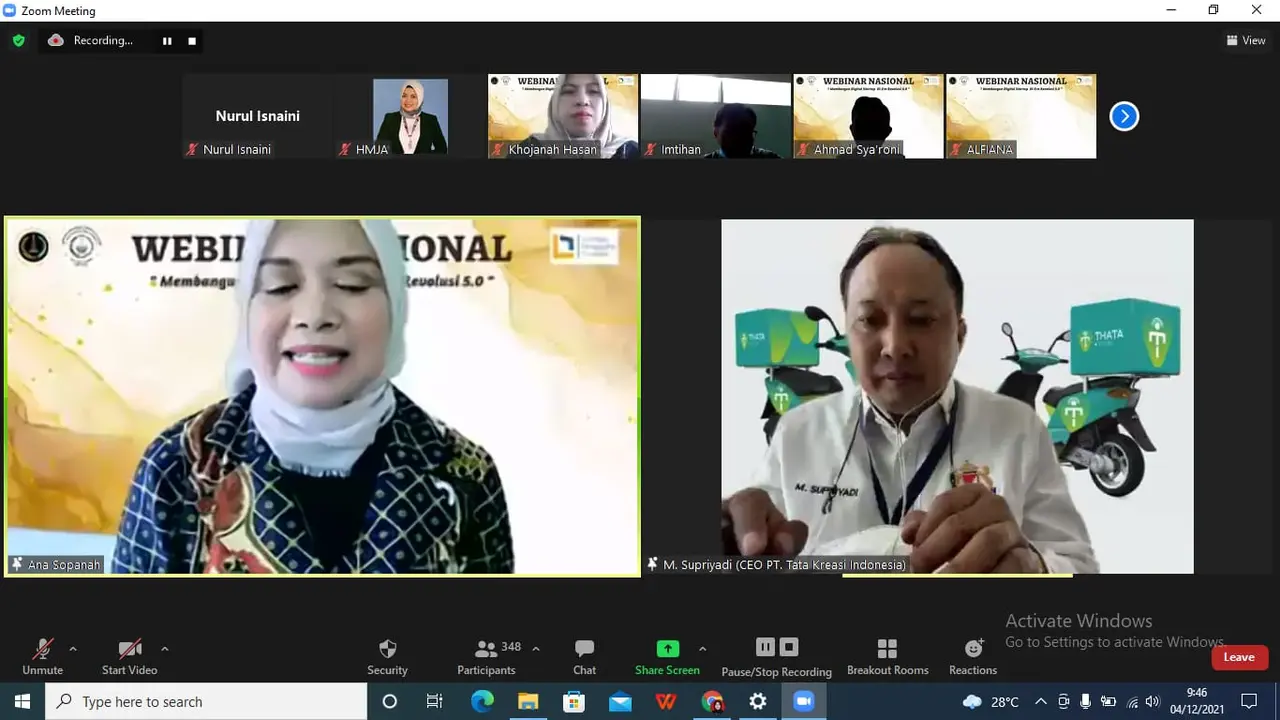This screenshot has width=1280, height=720.
Task: Select Khojanah Hasan participant thumbnail
Action: [563, 116]
